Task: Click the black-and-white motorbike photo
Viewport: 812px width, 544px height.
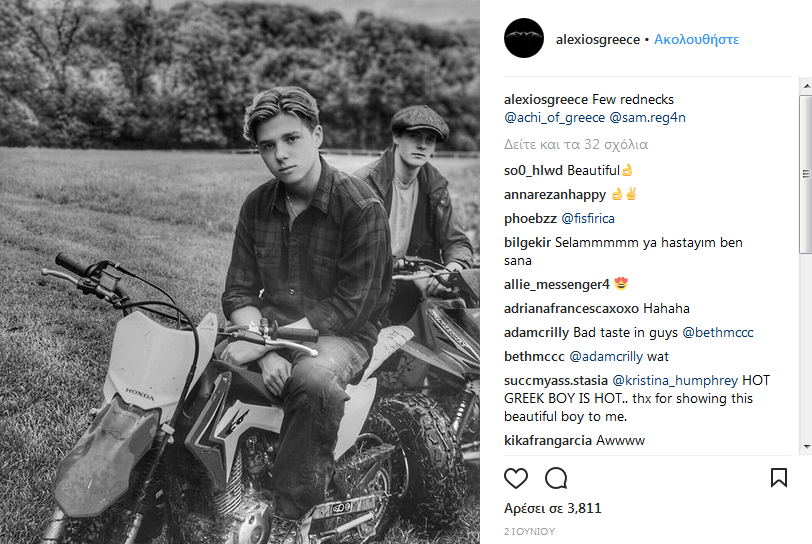Action: coord(240,272)
